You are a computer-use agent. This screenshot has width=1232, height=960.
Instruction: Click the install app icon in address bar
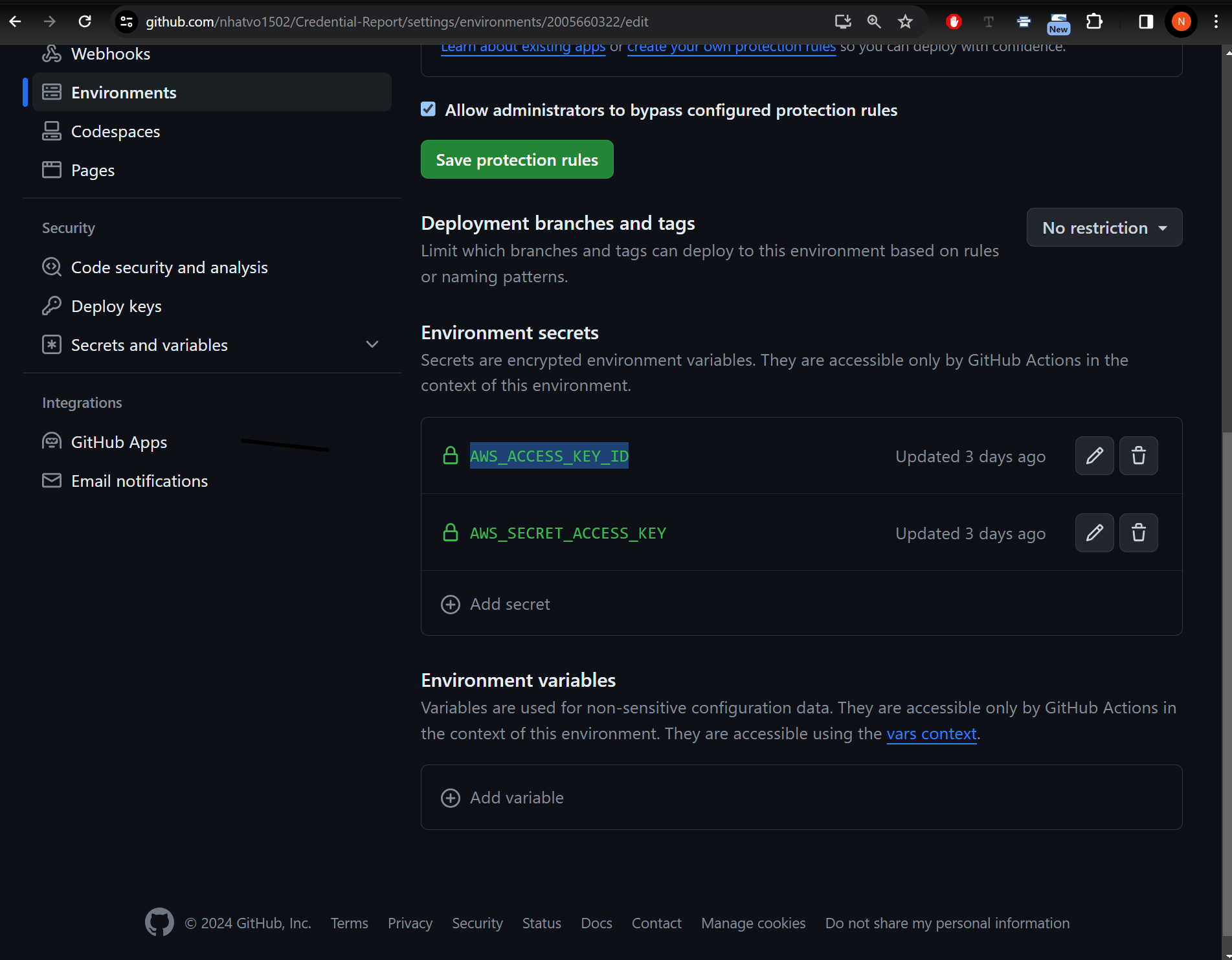click(x=842, y=21)
